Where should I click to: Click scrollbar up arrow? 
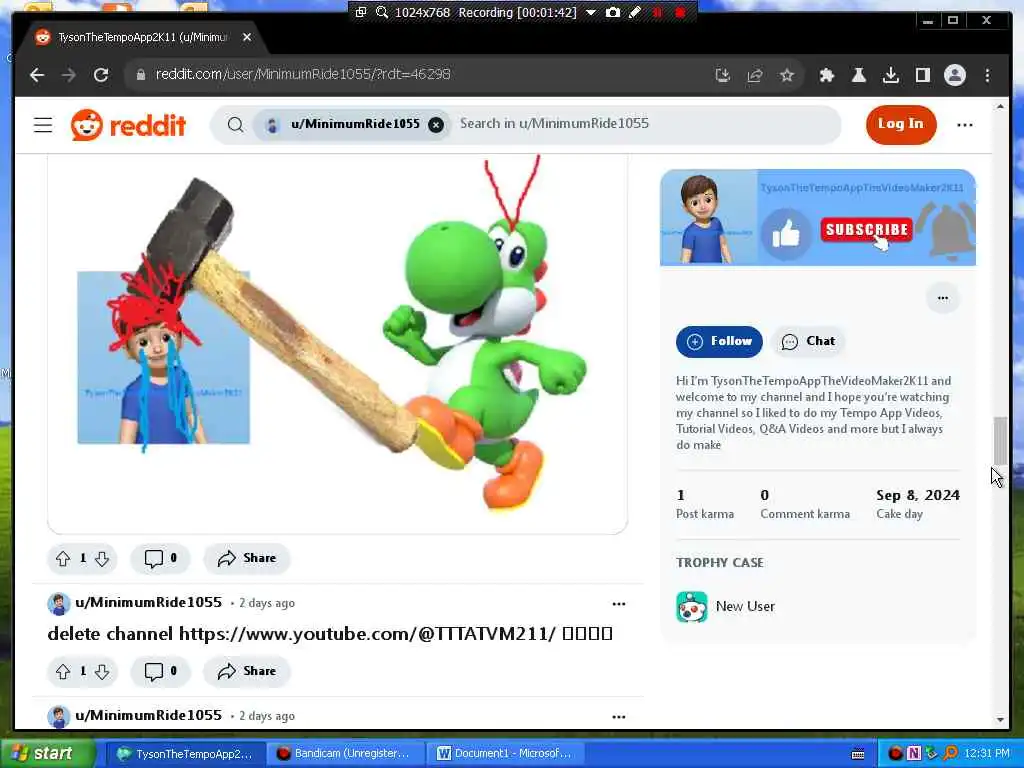1000,106
